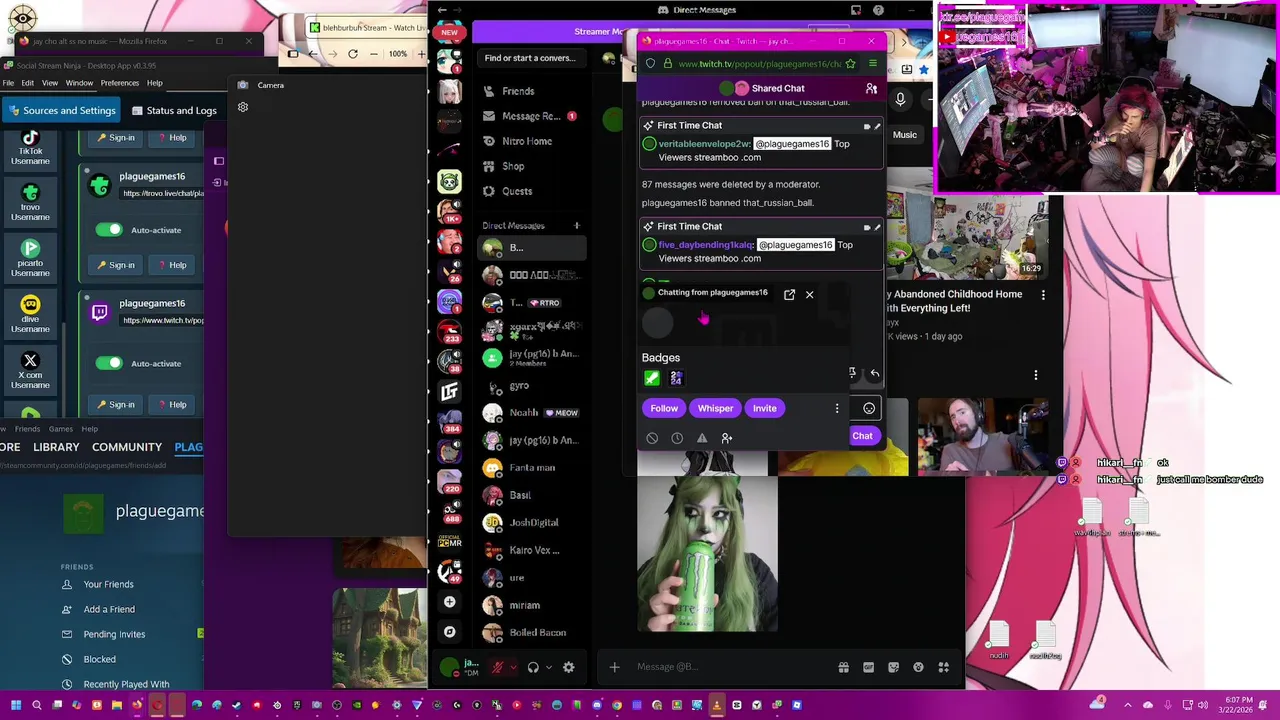Image resolution: width=1280 pixels, height=720 pixels.
Task: Open the Discord emoji picker
Action: tap(918, 667)
